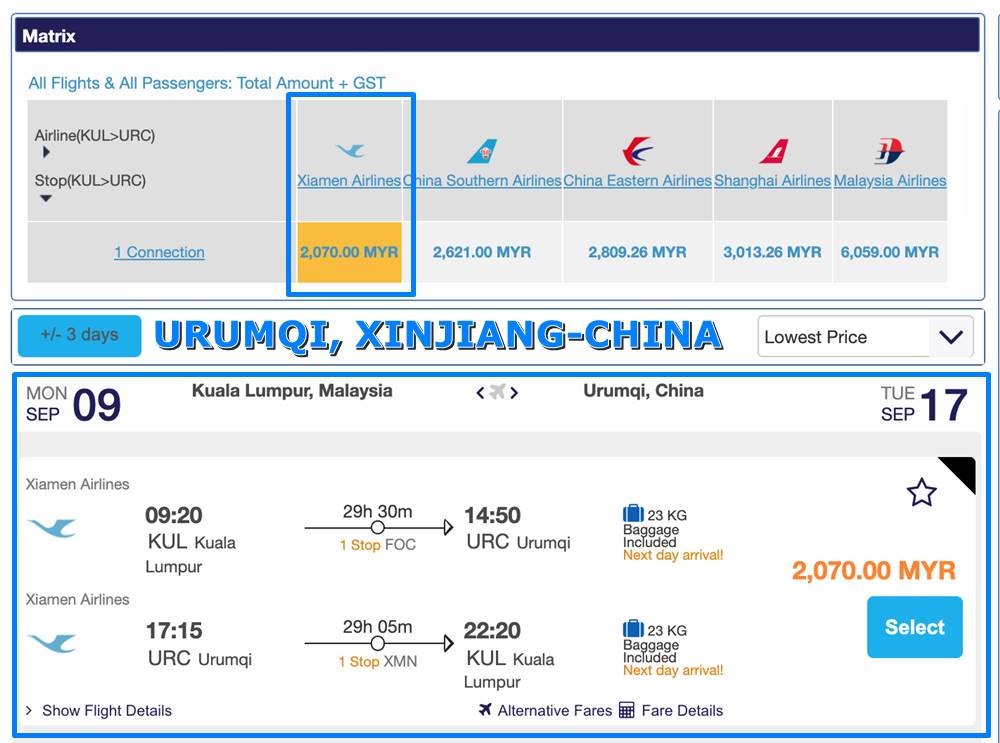Open the Xiamen Airlines link
This screenshot has width=1000, height=743.
(x=349, y=180)
